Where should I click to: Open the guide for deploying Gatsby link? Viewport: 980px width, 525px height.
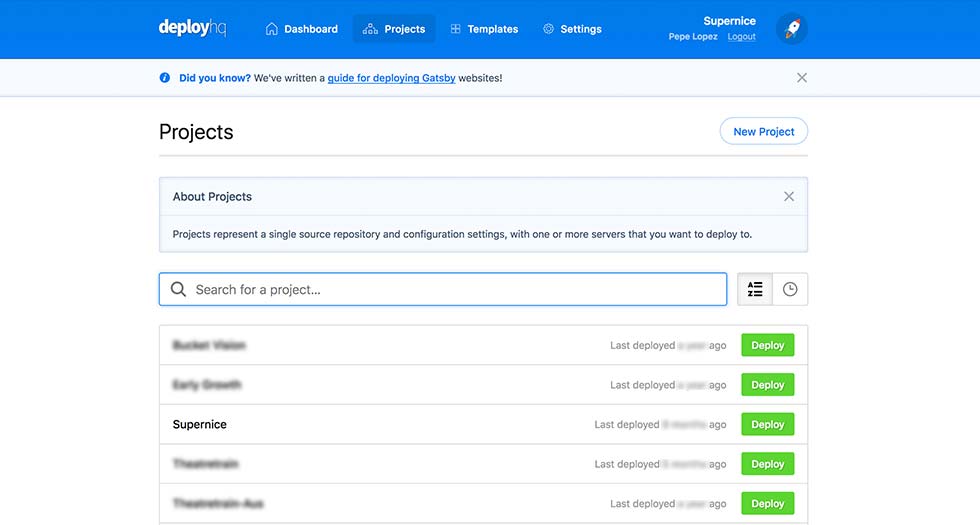391,77
